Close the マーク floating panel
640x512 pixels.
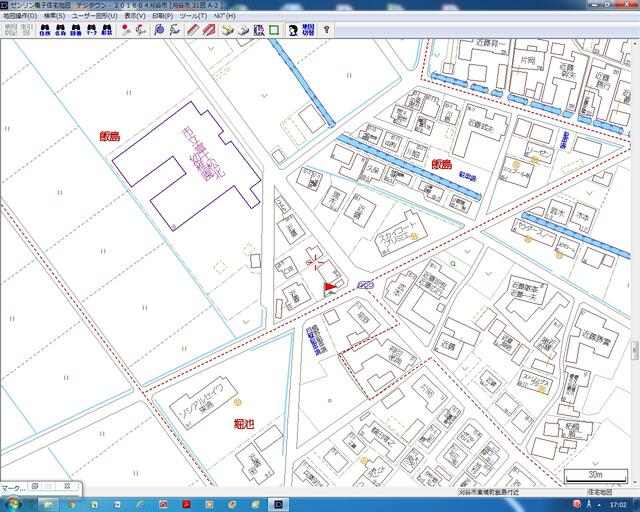coord(67,487)
